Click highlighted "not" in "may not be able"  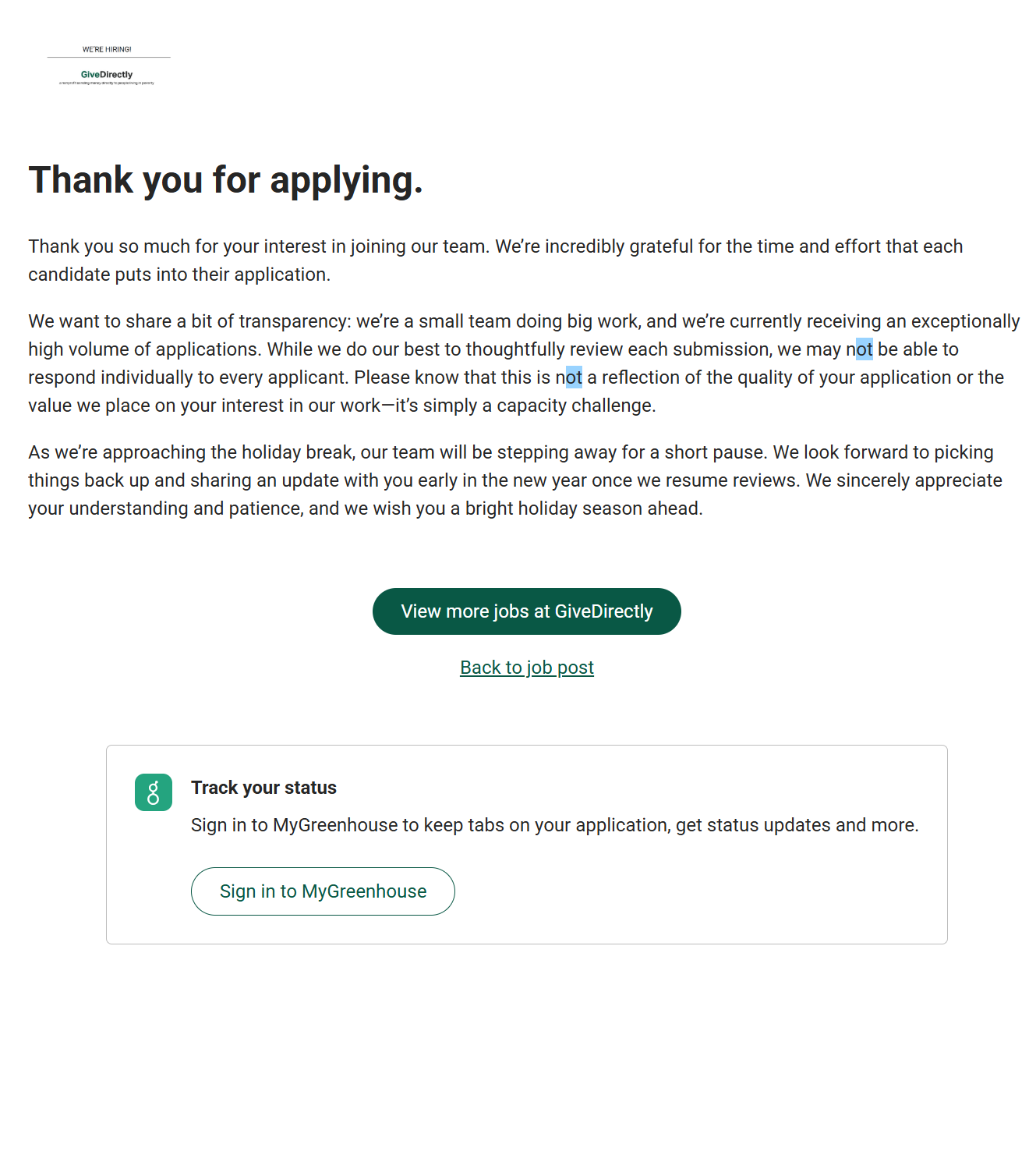(x=863, y=349)
